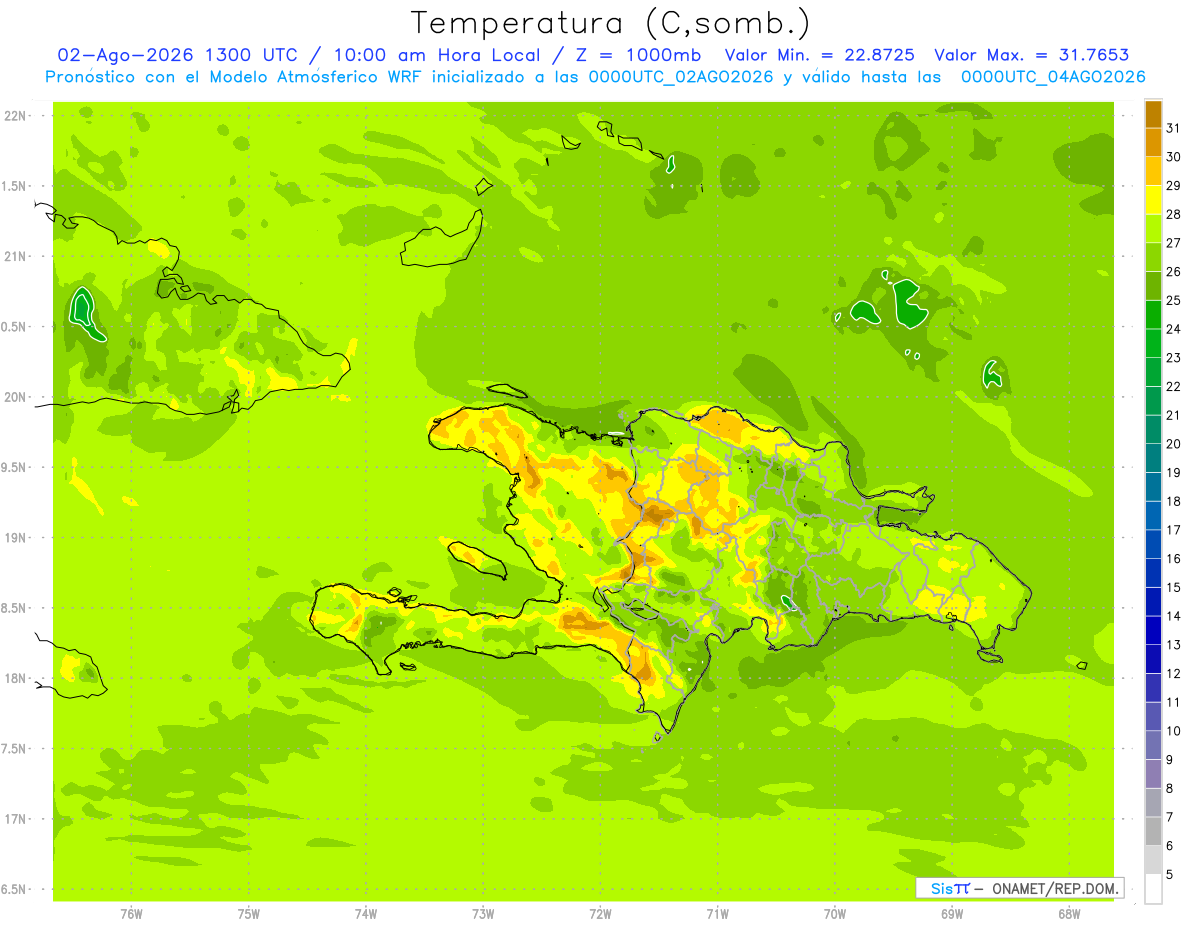1200x927 pixels.
Task: Click the initialization time "0000UTC_02AGO2026"
Action: pos(681,77)
